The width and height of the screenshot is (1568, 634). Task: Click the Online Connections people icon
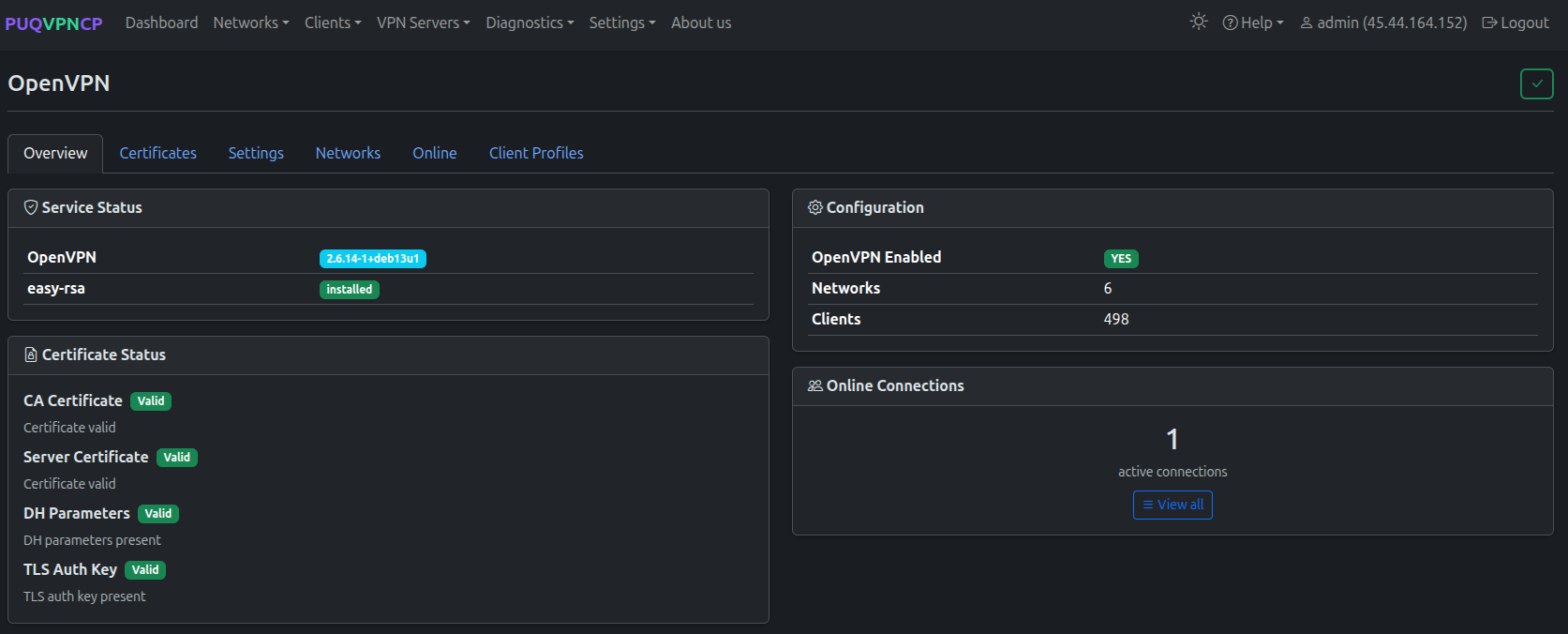pyautogui.click(x=815, y=385)
